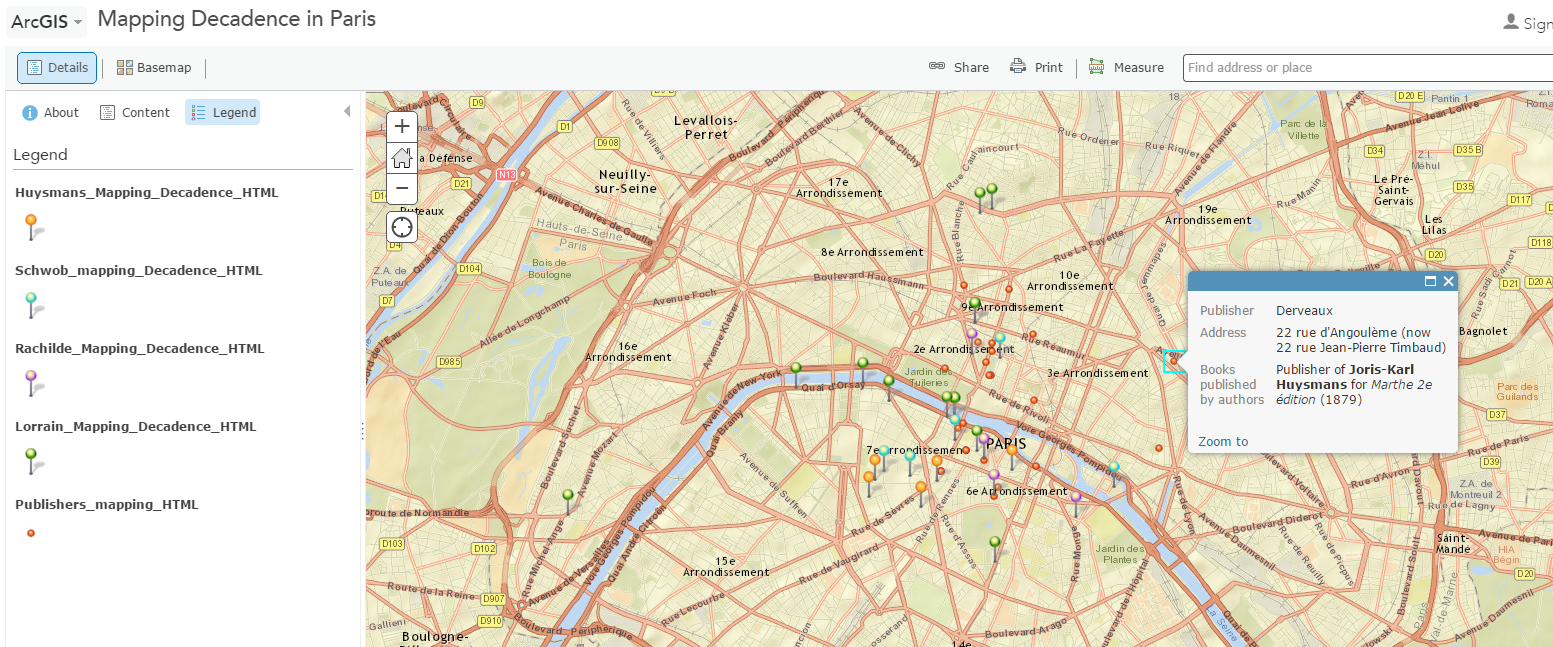Click the orange Huysmans pin legend symbol

click(x=32, y=226)
